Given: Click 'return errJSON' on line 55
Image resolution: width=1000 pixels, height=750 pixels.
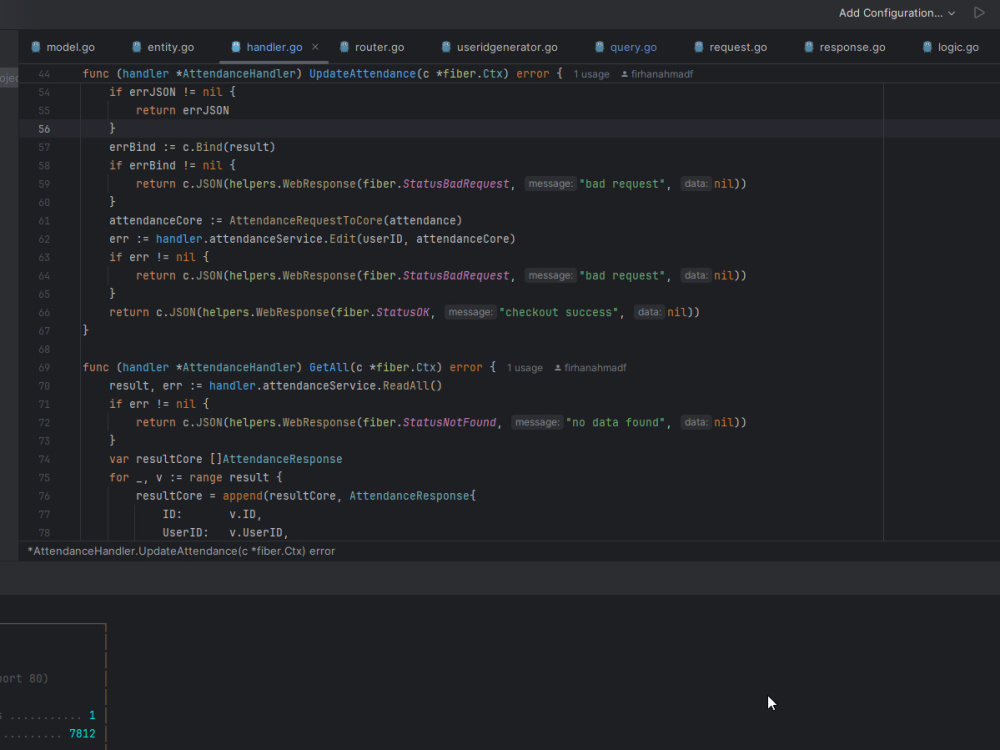Looking at the screenshot, I should point(182,110).
